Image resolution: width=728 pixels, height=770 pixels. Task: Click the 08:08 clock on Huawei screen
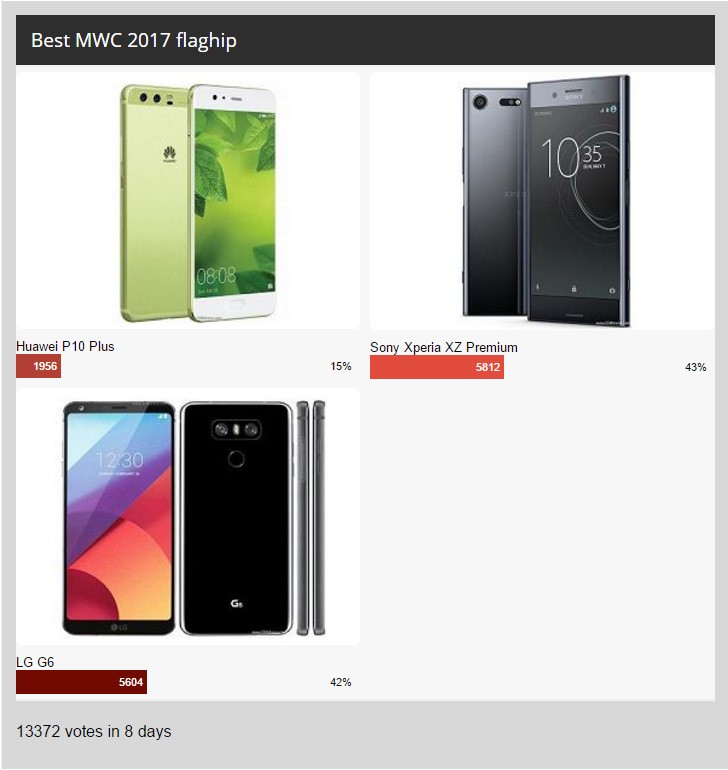coord(216,276)
